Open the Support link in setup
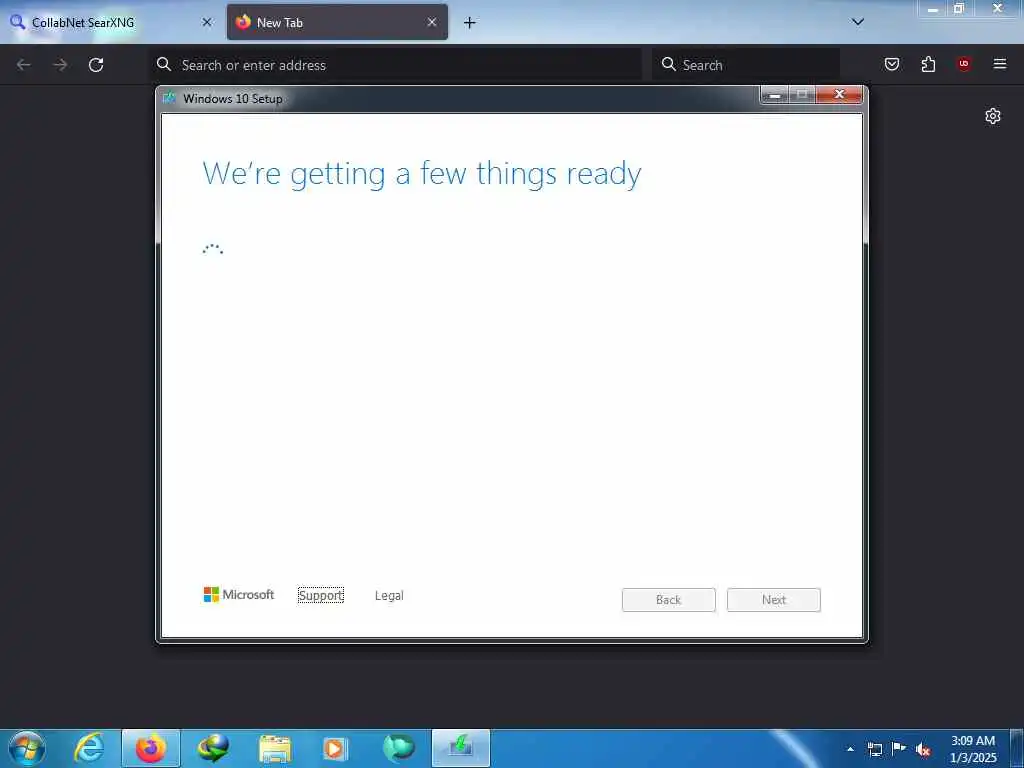 [321, 596]
